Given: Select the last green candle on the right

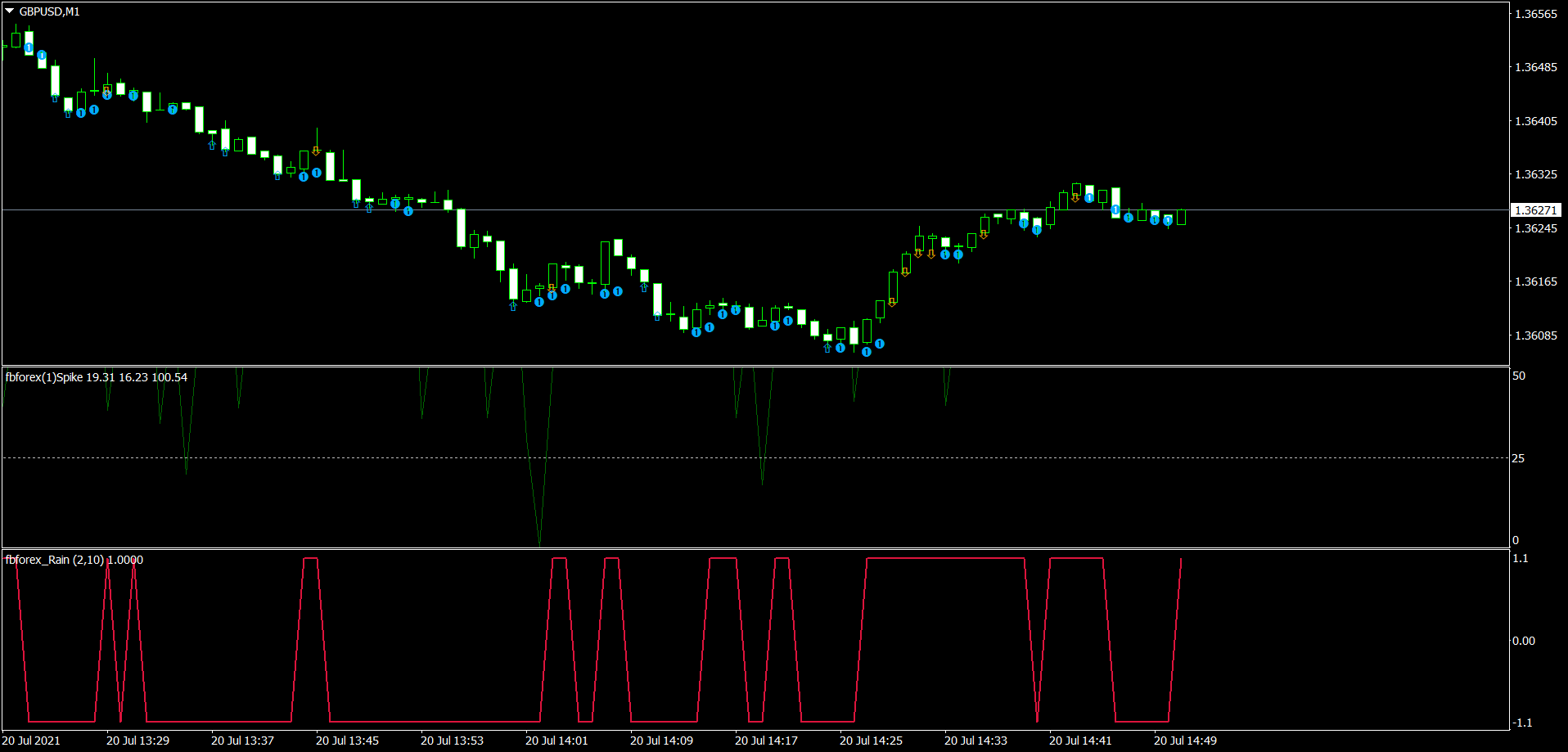Looking at the screenshot, I should click(x=1181, y=217).
